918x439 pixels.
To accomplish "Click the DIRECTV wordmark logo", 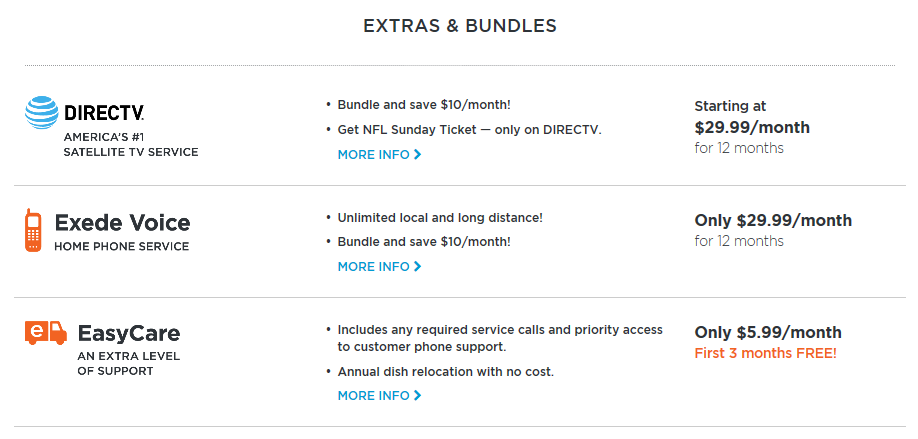I will (x=104, y=112).
